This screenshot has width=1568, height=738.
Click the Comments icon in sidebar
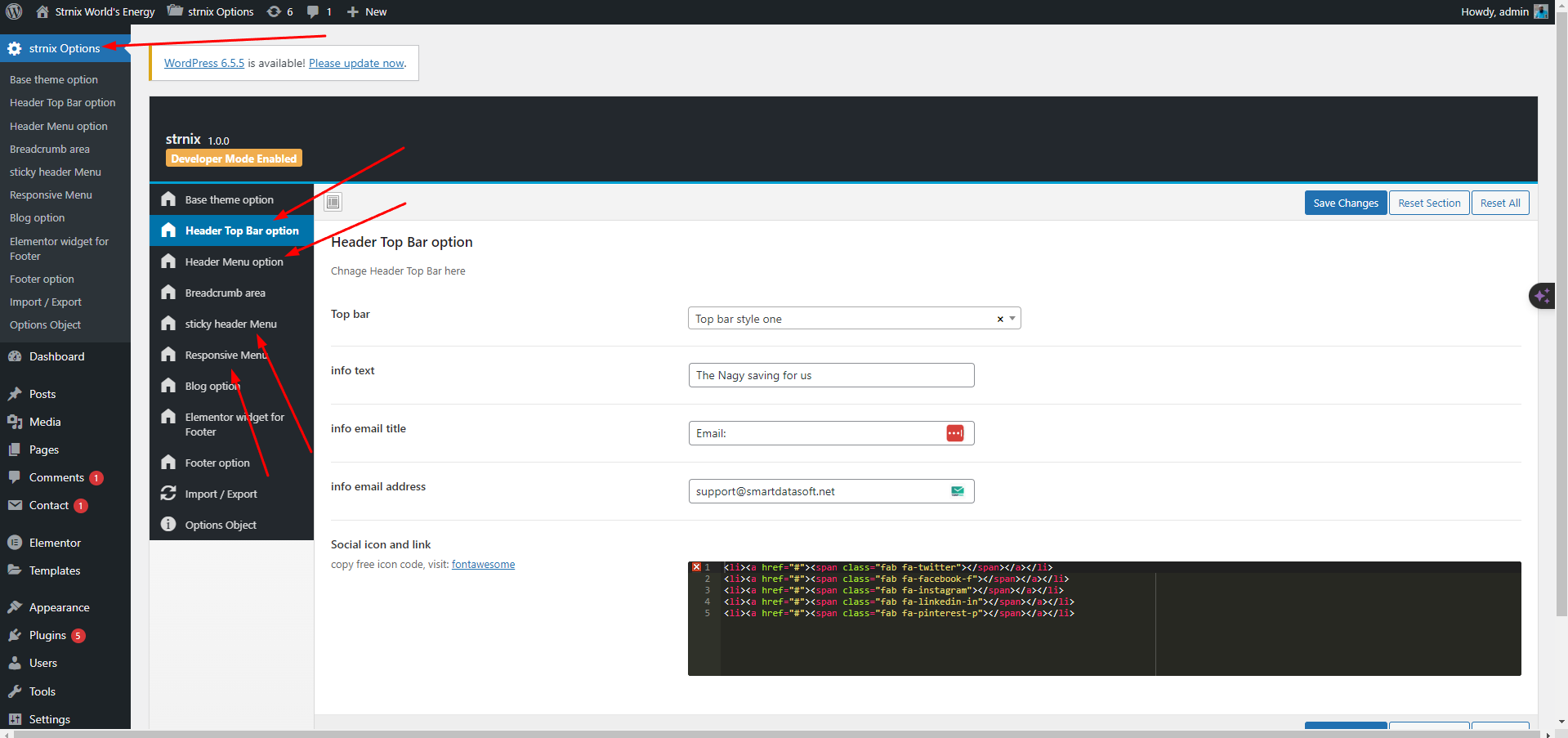(15, 477)
